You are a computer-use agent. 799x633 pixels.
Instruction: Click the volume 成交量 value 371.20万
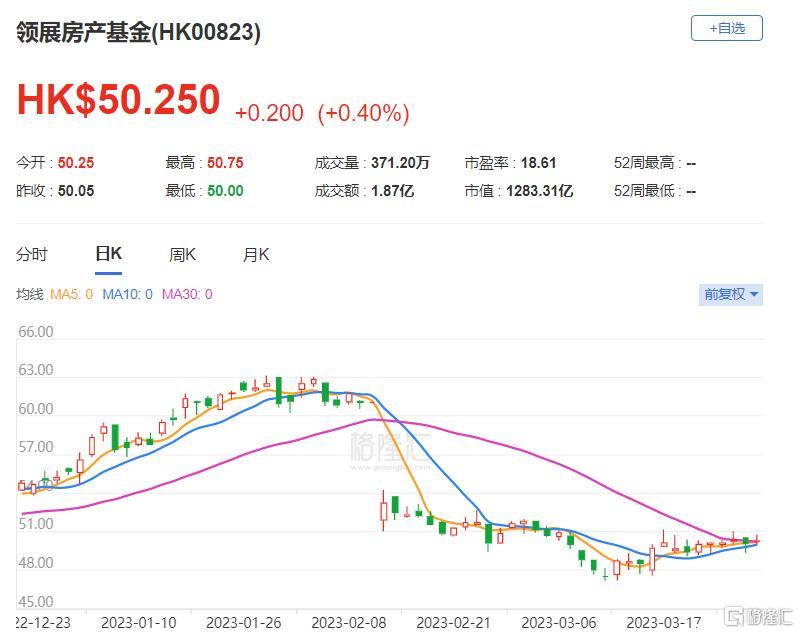point(401,163)
